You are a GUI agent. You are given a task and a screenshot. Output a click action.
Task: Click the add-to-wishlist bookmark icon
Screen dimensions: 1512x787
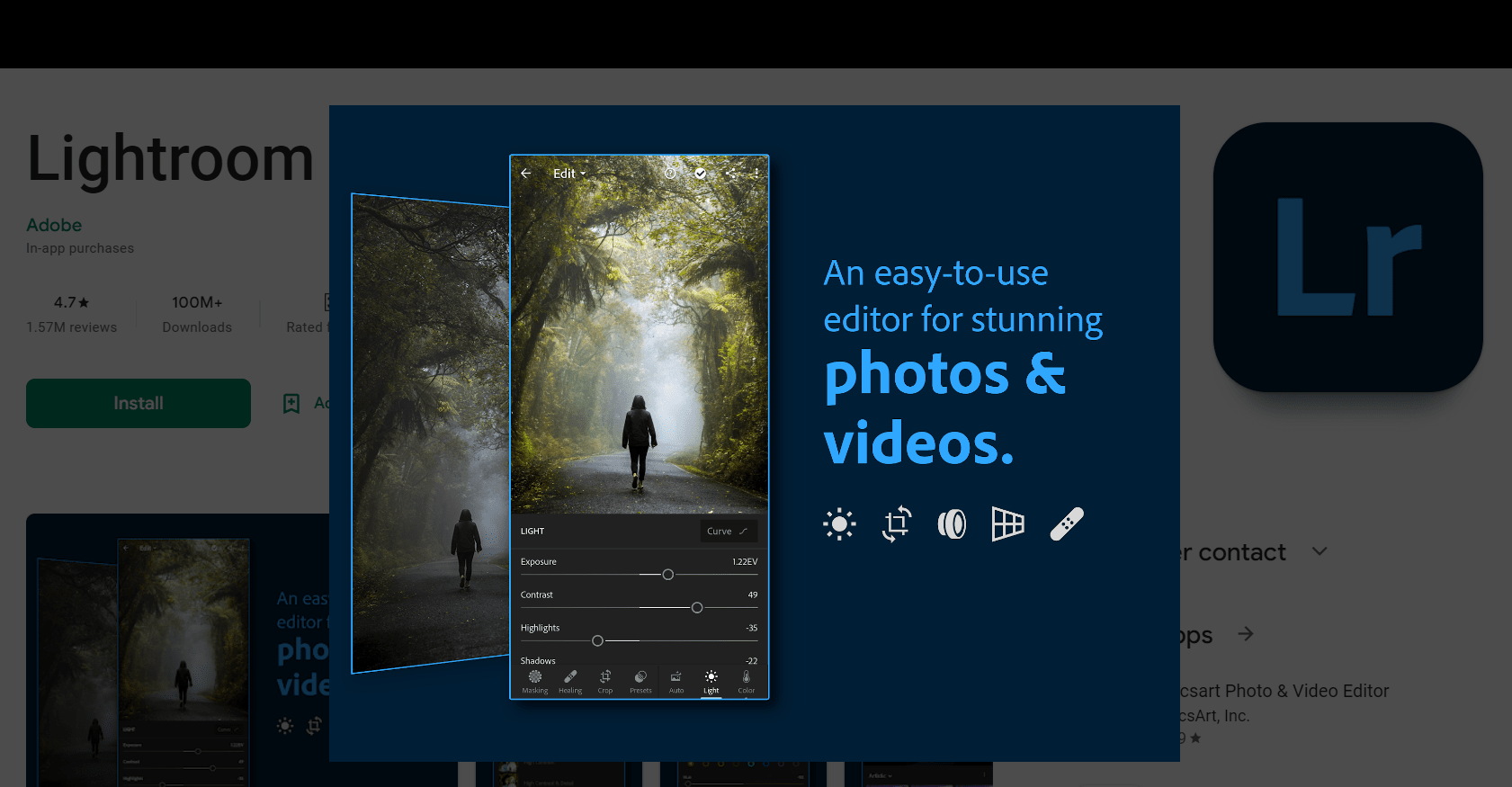click(291, 403)
